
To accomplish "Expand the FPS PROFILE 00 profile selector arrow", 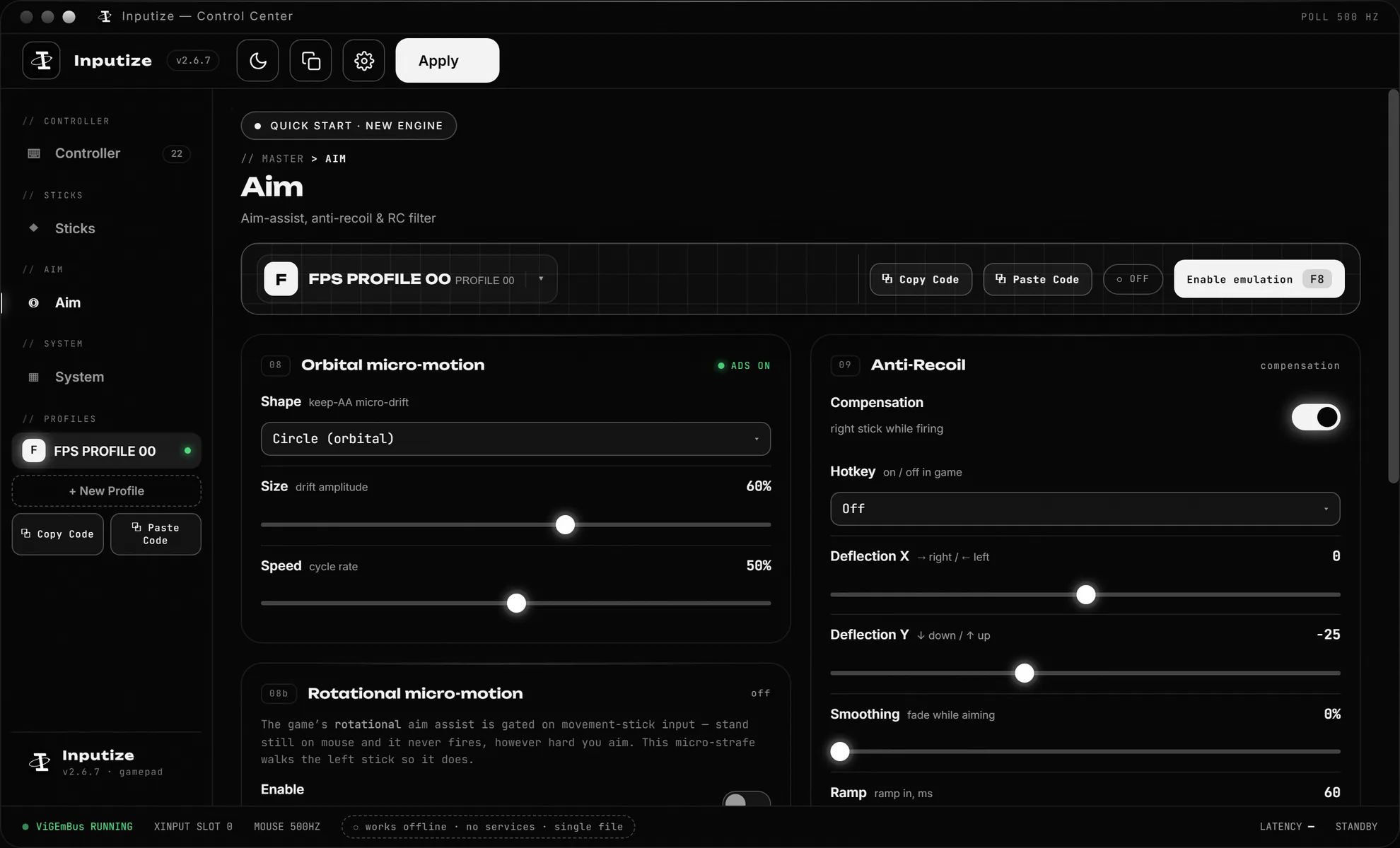I will tap(541, 278).
